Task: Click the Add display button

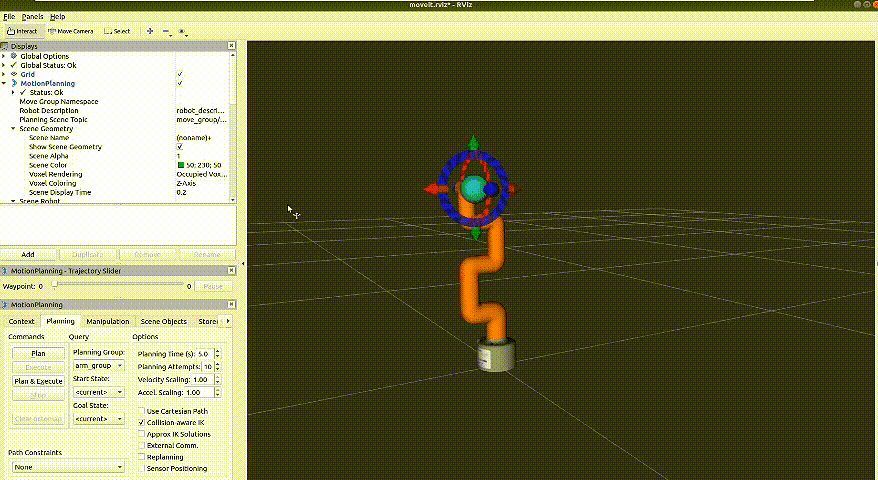Action: point(28,254)
